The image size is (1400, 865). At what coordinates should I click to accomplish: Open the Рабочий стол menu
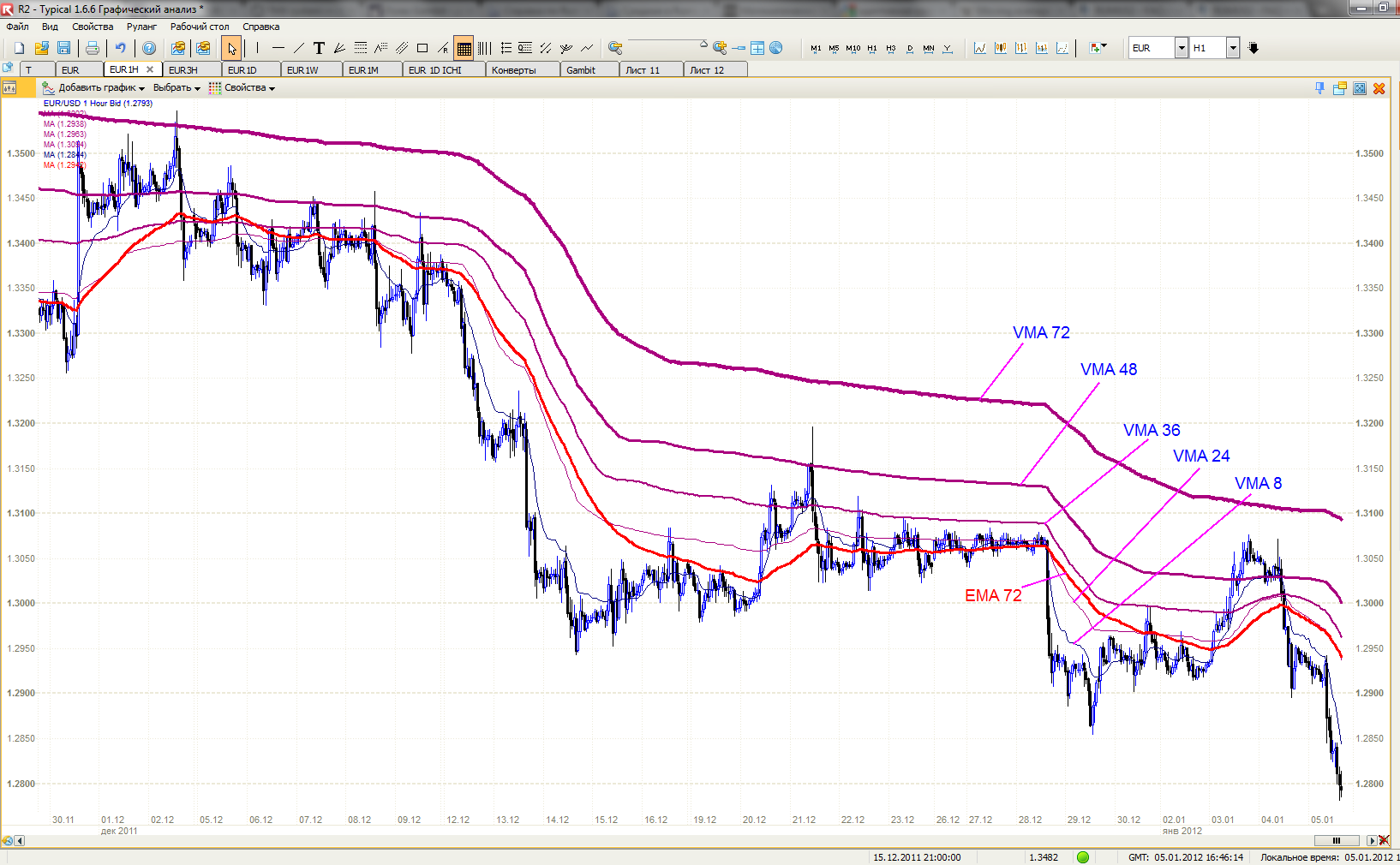point(200,27)
